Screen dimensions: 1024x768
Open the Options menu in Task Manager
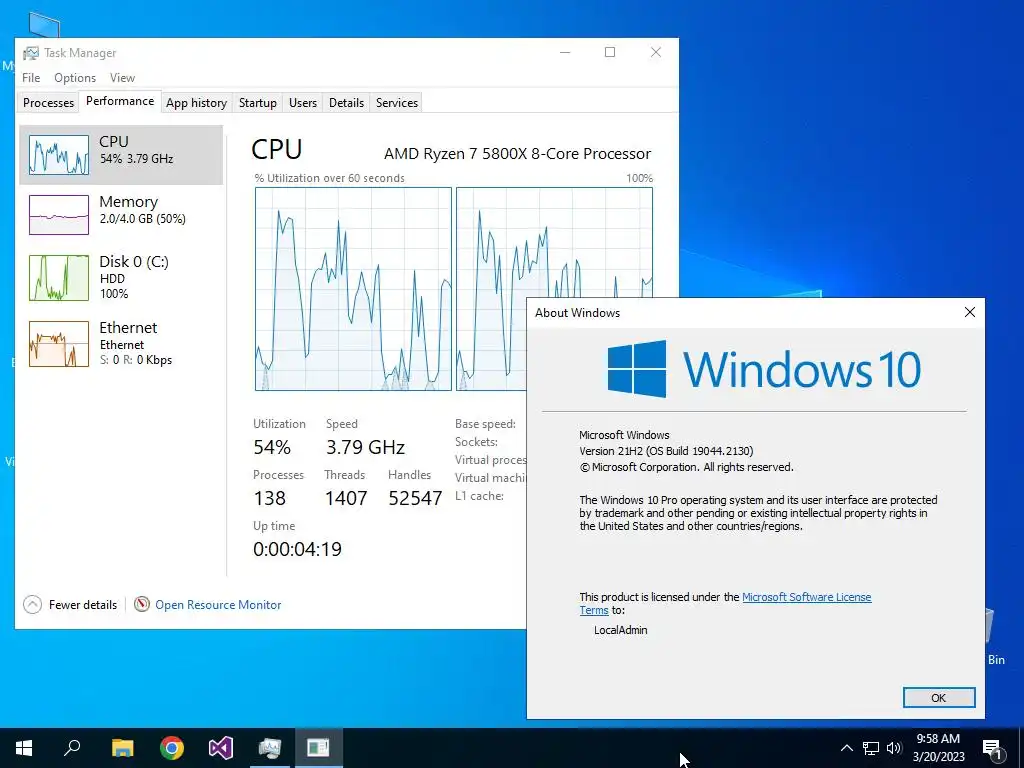point(75,78)
